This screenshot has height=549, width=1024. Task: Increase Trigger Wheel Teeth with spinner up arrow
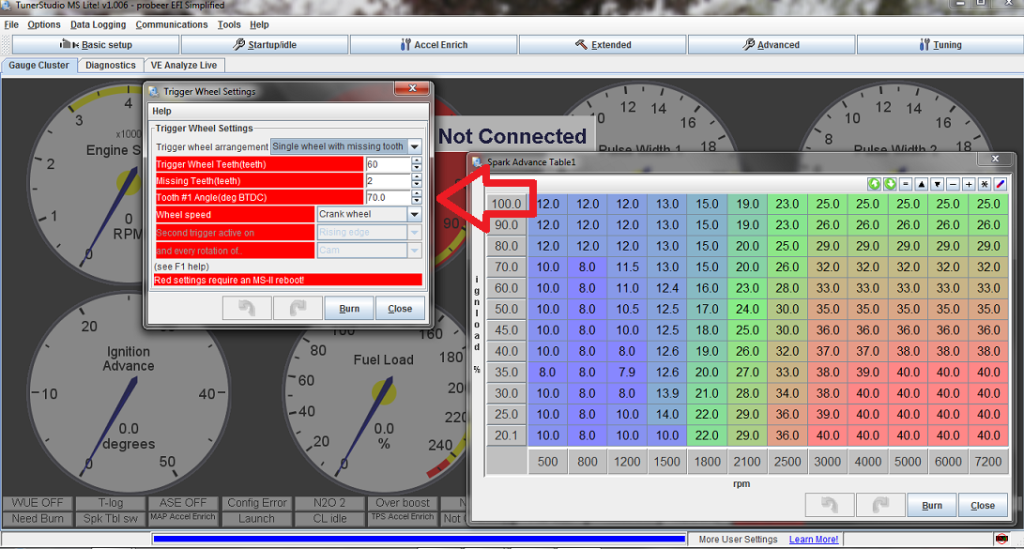pos(416,160)
